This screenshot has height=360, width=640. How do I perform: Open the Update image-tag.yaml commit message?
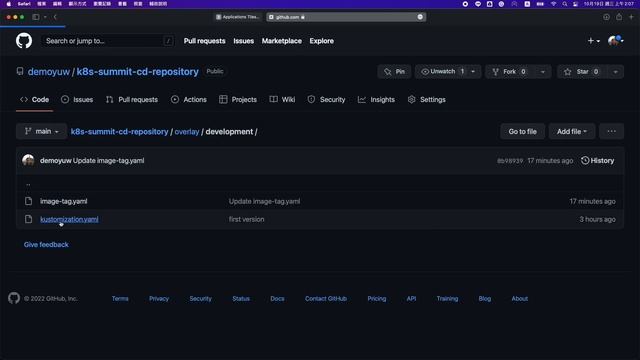(109, 160)
